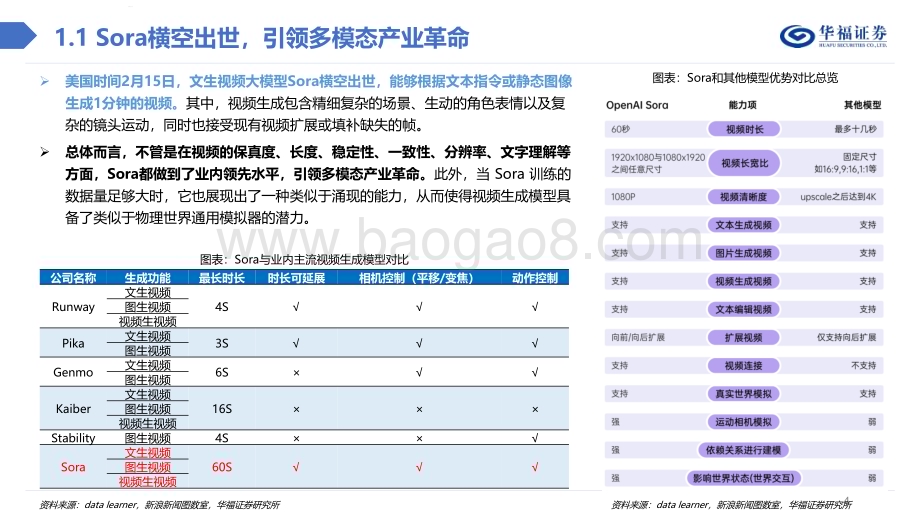Select the "最多十几秒" other-model value
The image size is (920, 518).
pyautogui.click(x=855, y=129)
